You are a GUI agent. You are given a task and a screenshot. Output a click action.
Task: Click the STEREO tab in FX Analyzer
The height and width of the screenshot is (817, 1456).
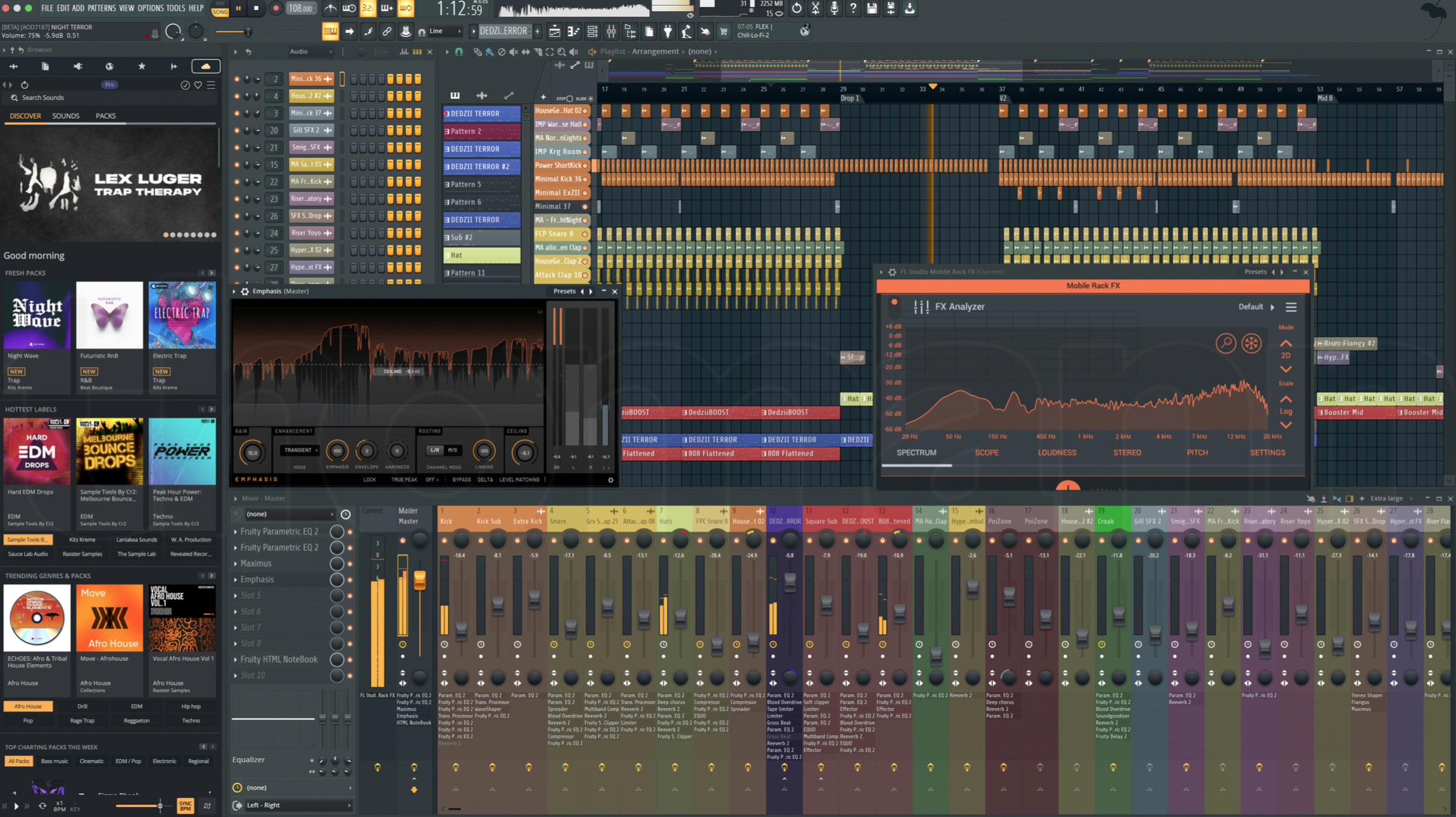1127,453
